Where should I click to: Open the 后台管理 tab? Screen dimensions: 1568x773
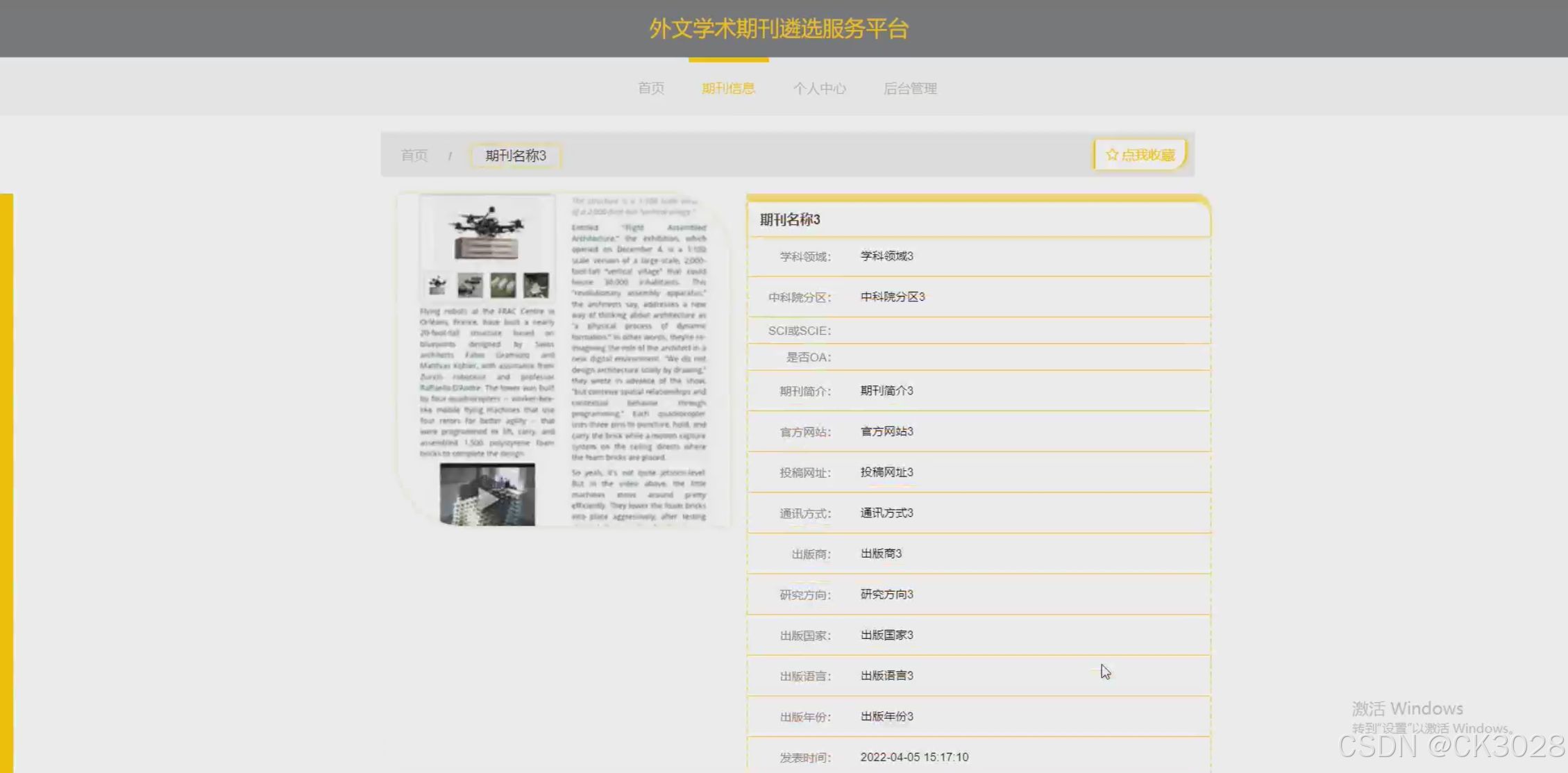(x=910, y=88)
